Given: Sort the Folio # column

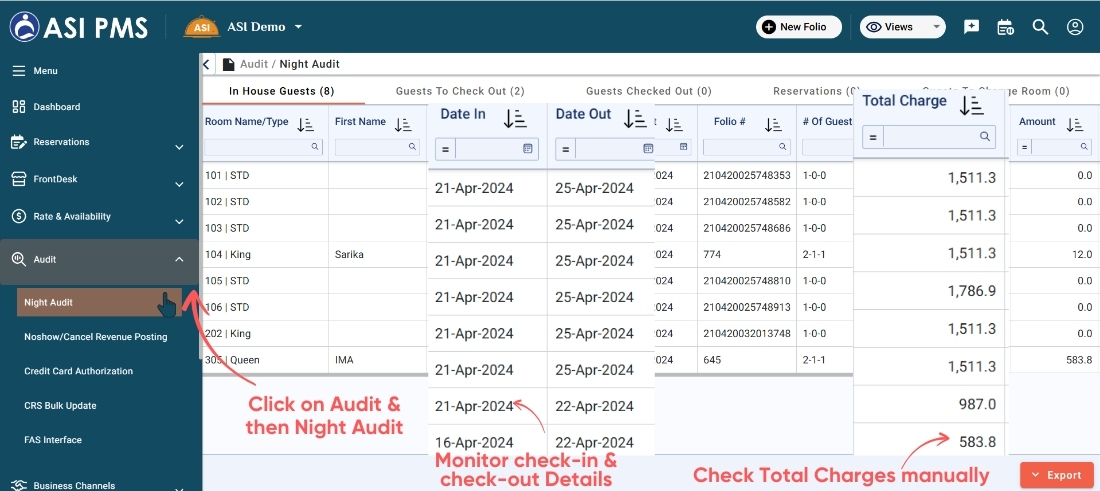Looking at the screenshot, I should [773, 124].
